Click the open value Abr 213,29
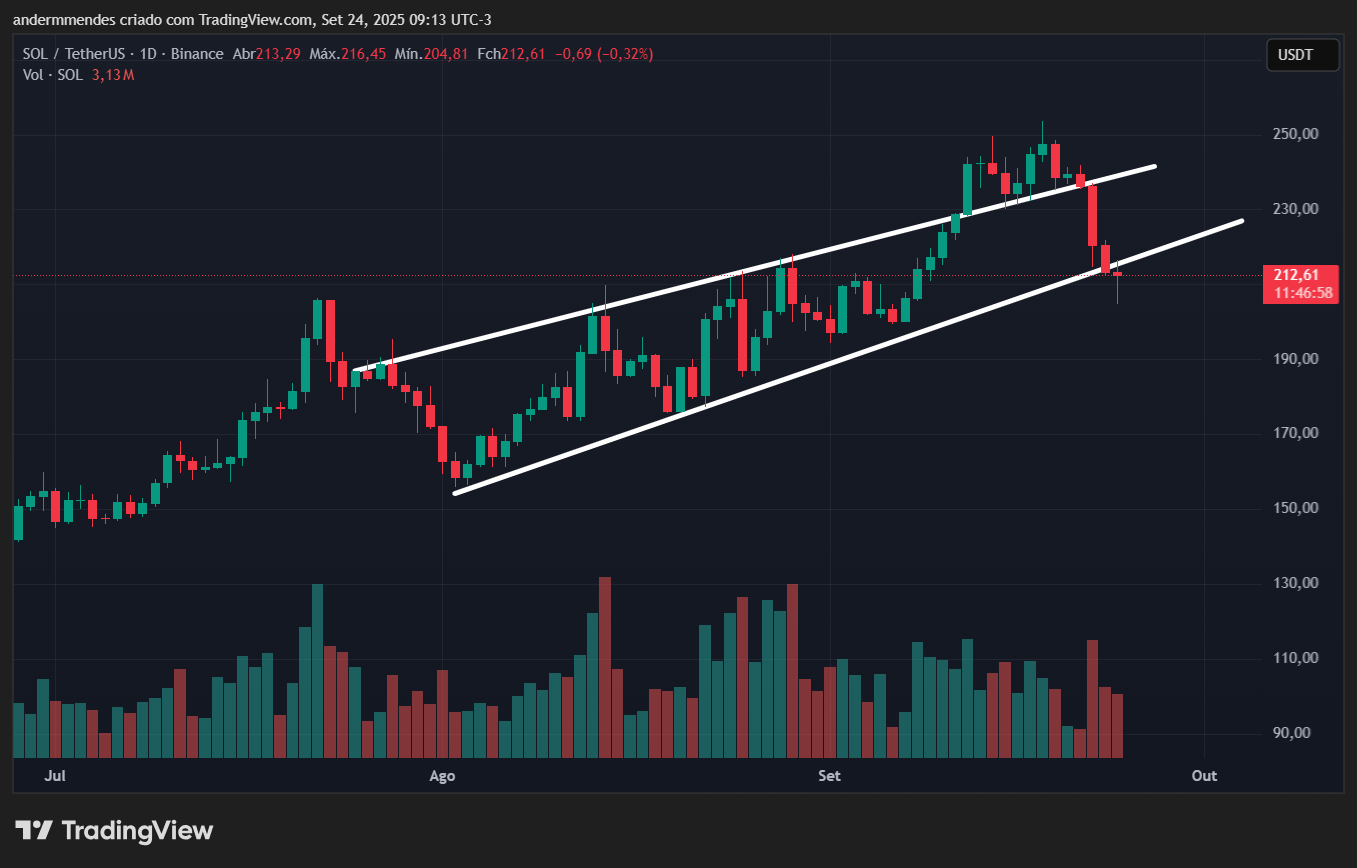The width and height of the screenshot is (1357, 868). click(266, 54)
